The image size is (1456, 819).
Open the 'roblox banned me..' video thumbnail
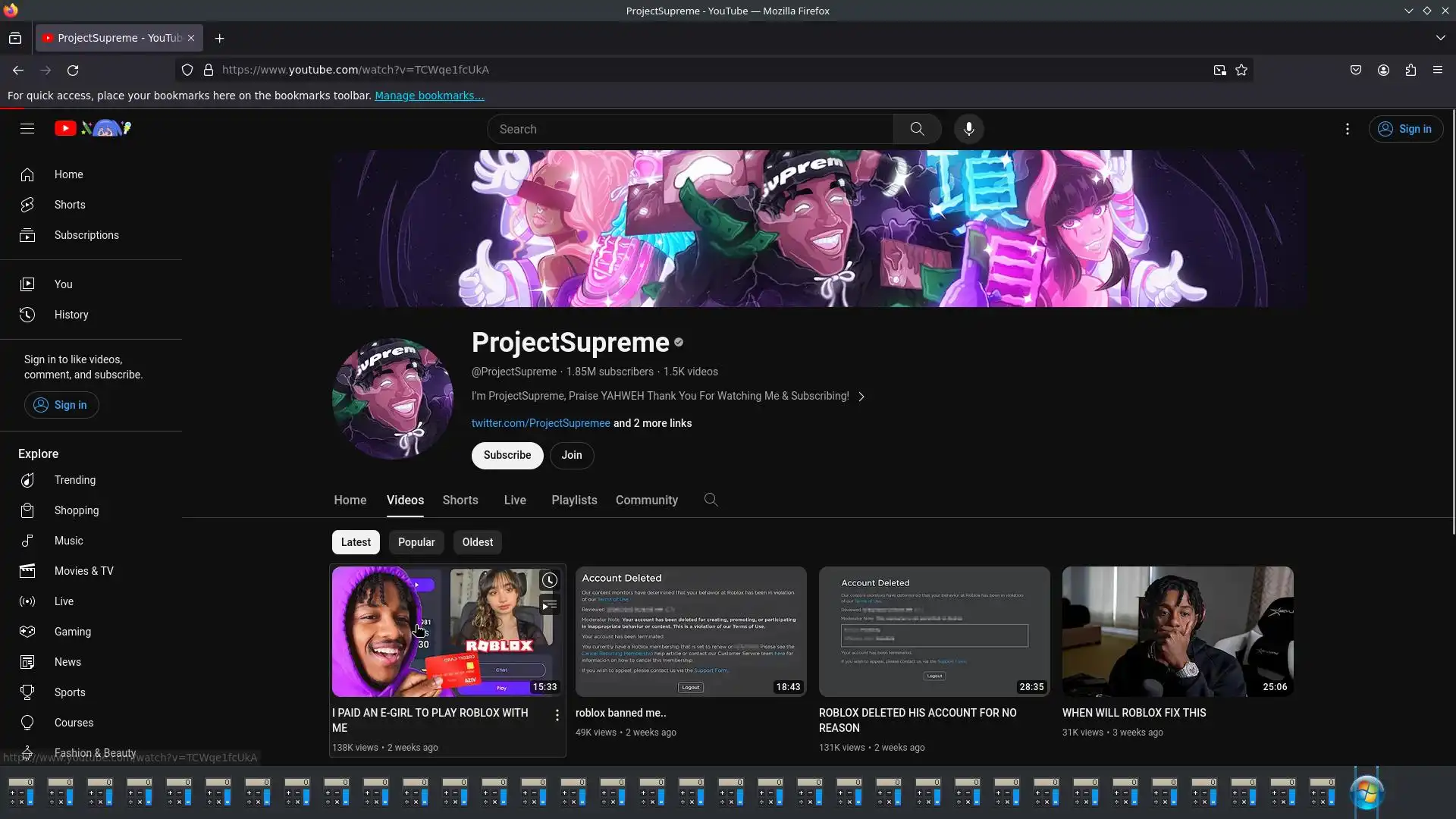coord(690,632)
